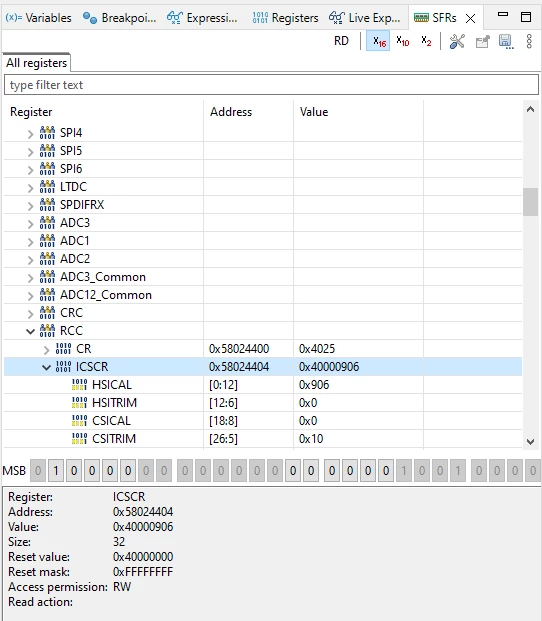Expand the LTDC peripheral node

(x=30, y=188)
